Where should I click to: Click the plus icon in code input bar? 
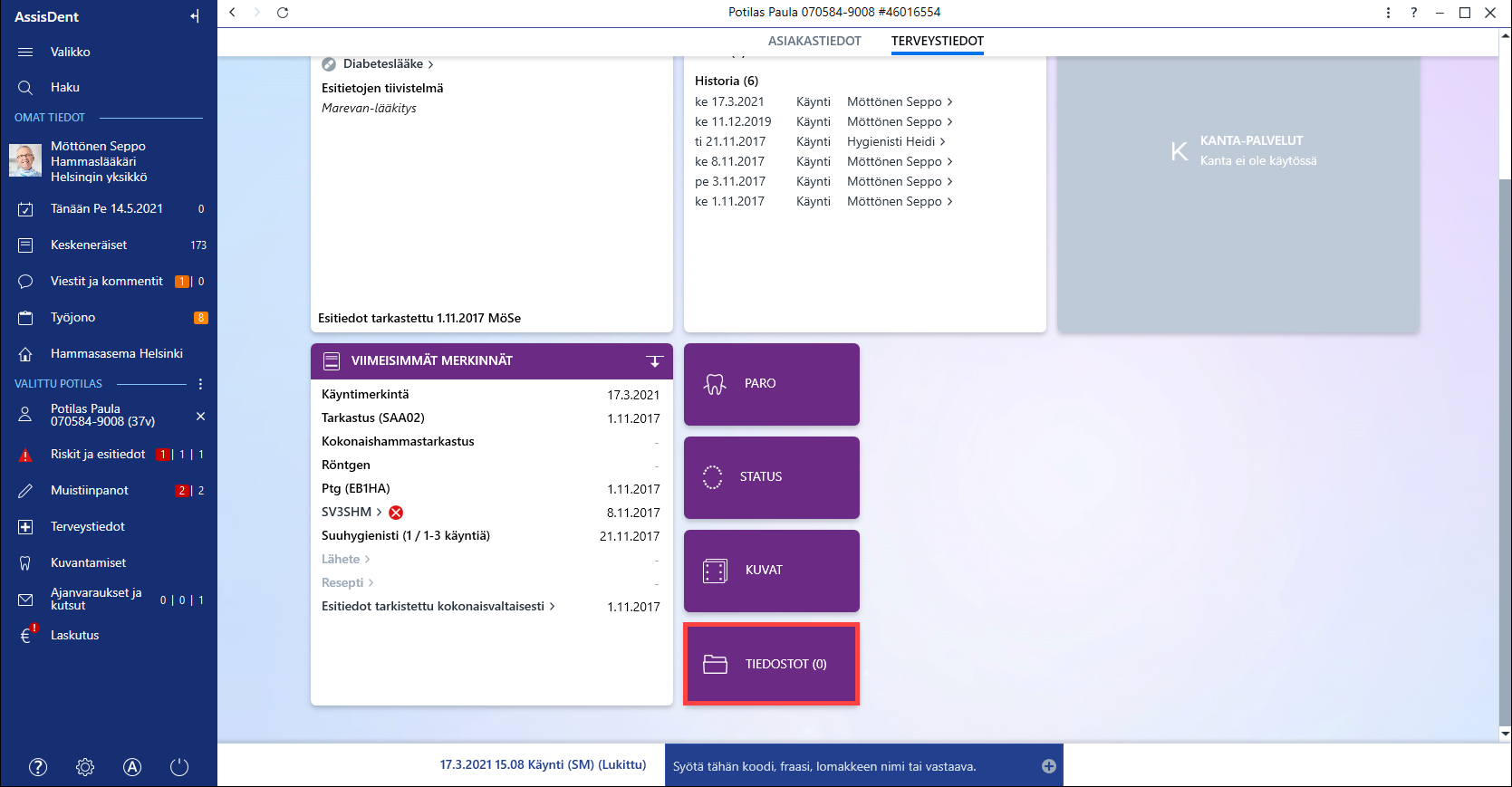coord(1049,766)
